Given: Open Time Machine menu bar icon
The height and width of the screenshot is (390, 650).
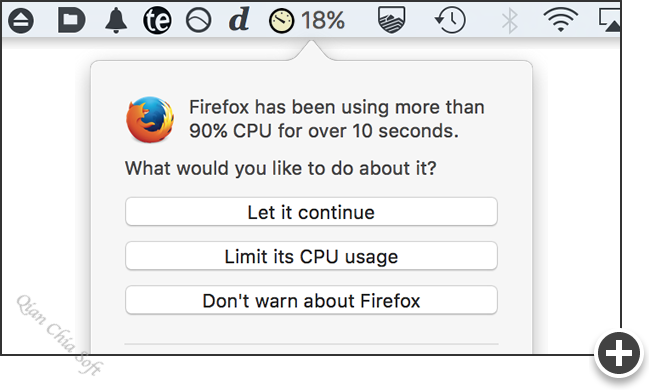Looking at the screenshot, I should click(450, 20).
